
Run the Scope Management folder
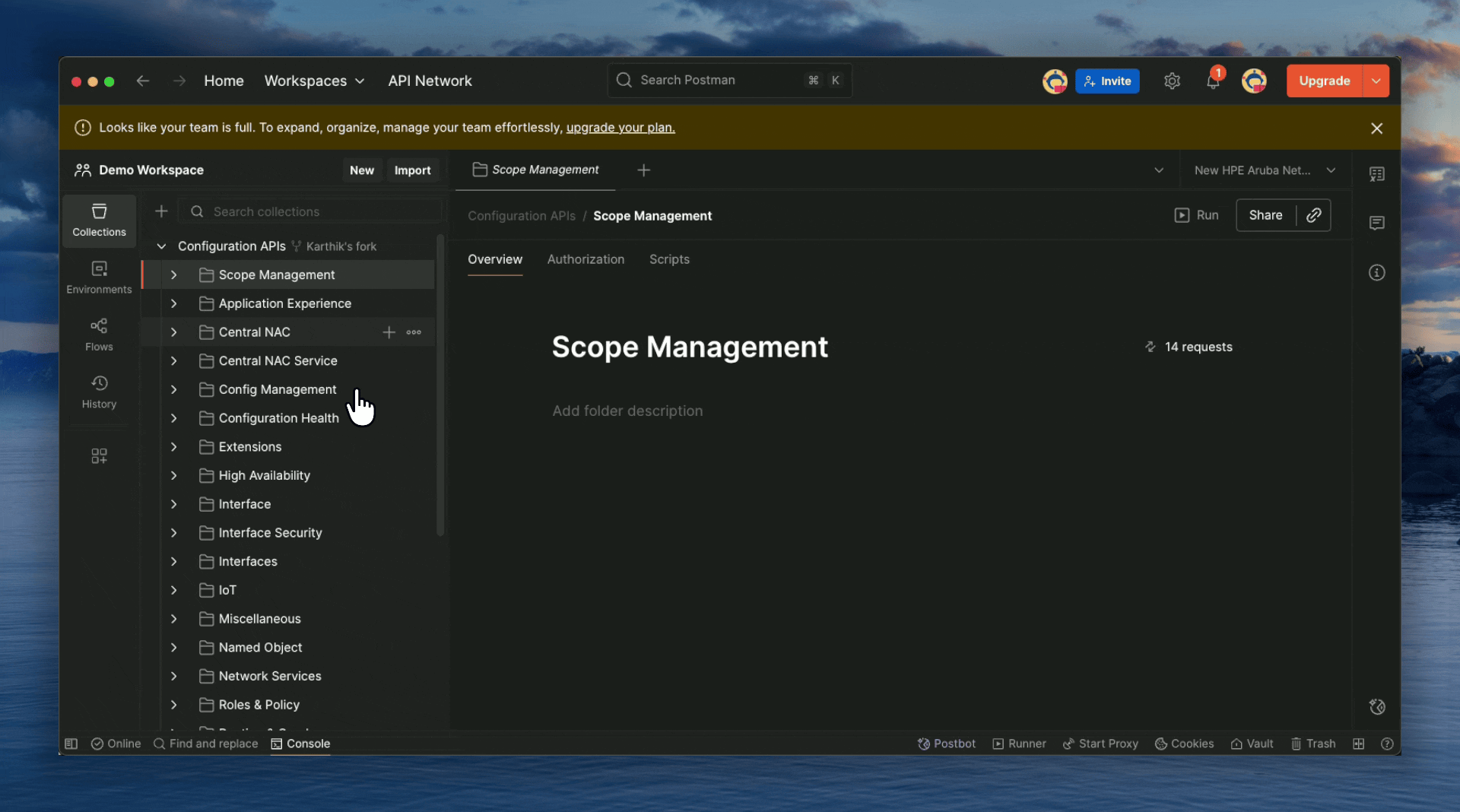click(1197, 215)
